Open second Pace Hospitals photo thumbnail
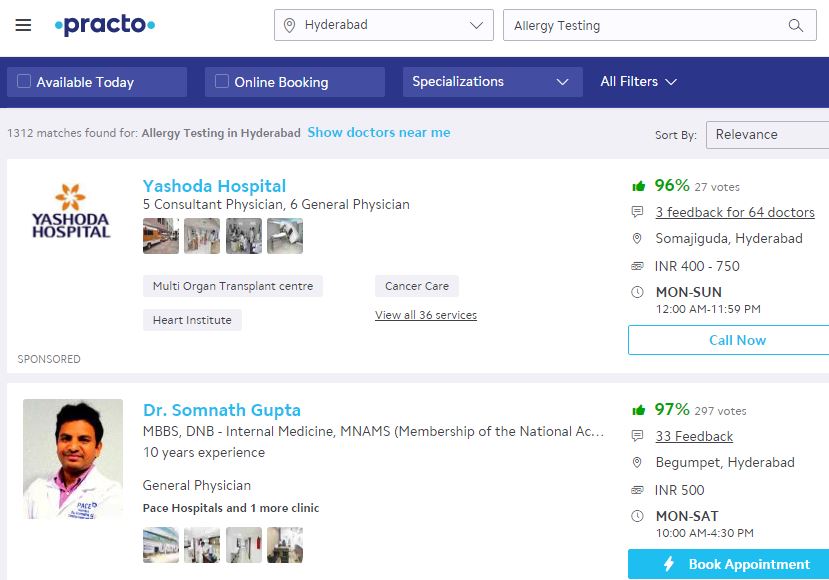The image size is (829, 580). 202,545
